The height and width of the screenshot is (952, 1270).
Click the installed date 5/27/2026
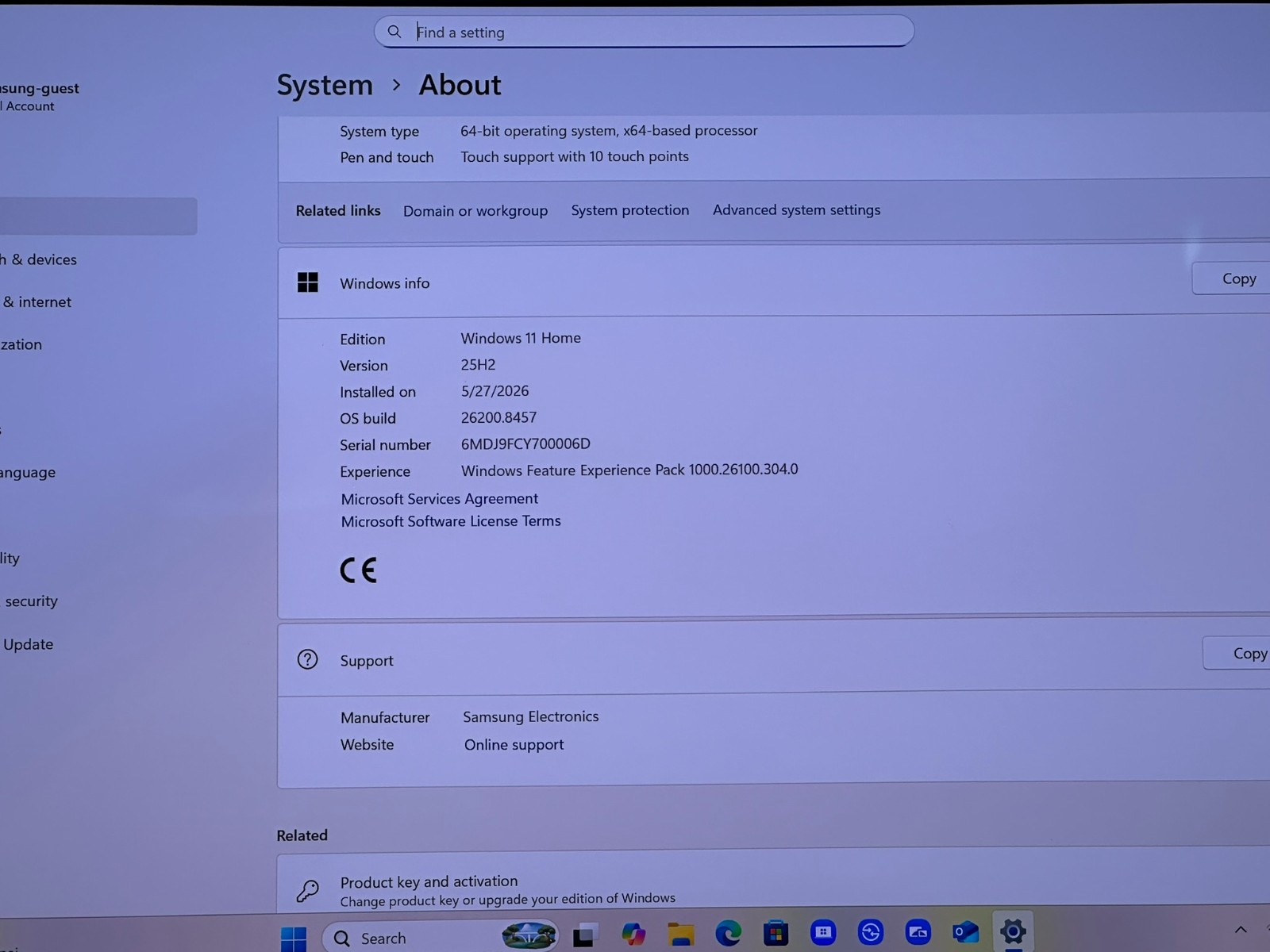(495, 391)
